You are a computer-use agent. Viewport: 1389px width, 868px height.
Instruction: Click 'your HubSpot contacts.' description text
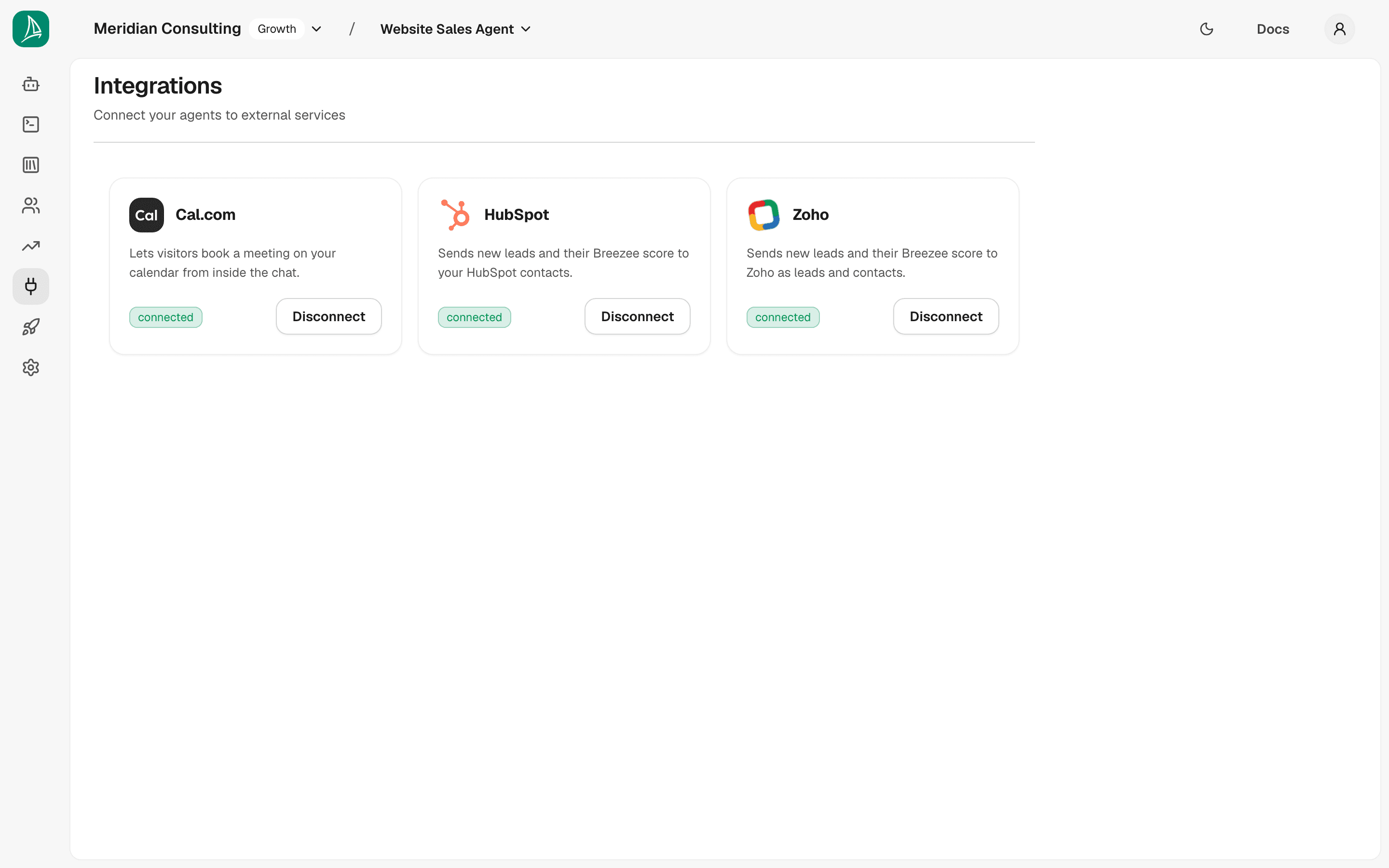point(505,272)
